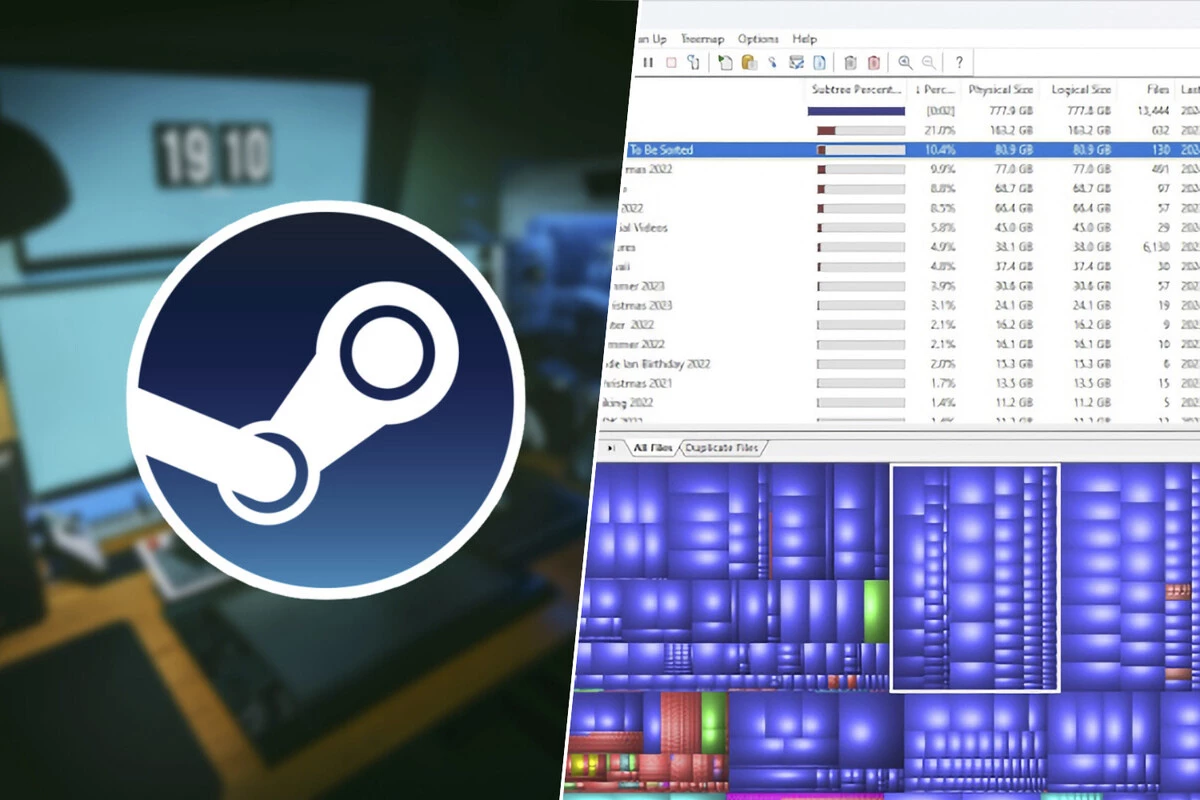Sort by the Physical Size column header

(1001, 90)
